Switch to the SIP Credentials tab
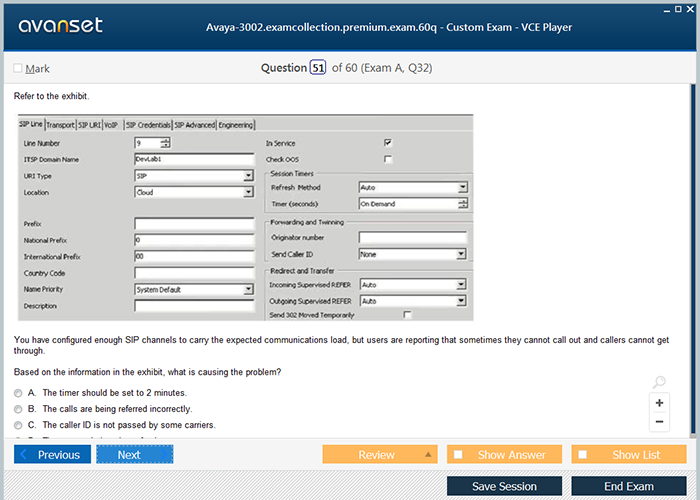The image size is (700, 500). tap(148, 125)
